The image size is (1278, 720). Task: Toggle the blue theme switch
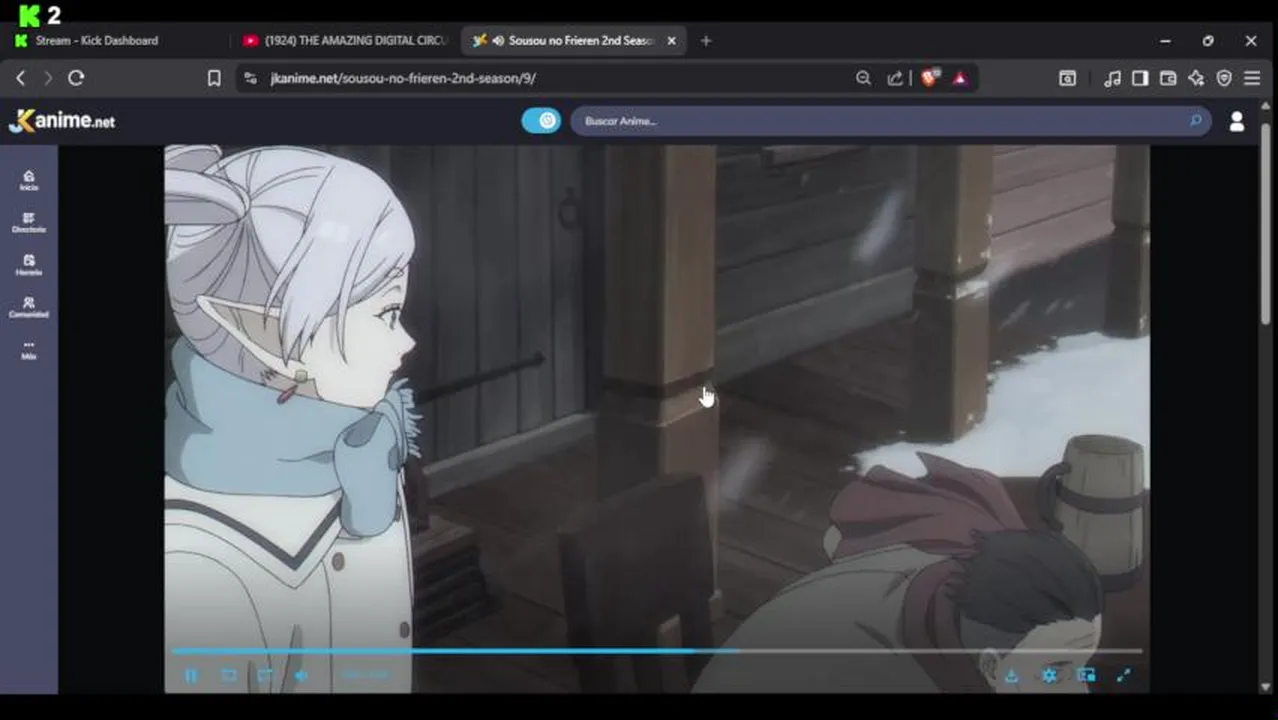tap(541, 121)
